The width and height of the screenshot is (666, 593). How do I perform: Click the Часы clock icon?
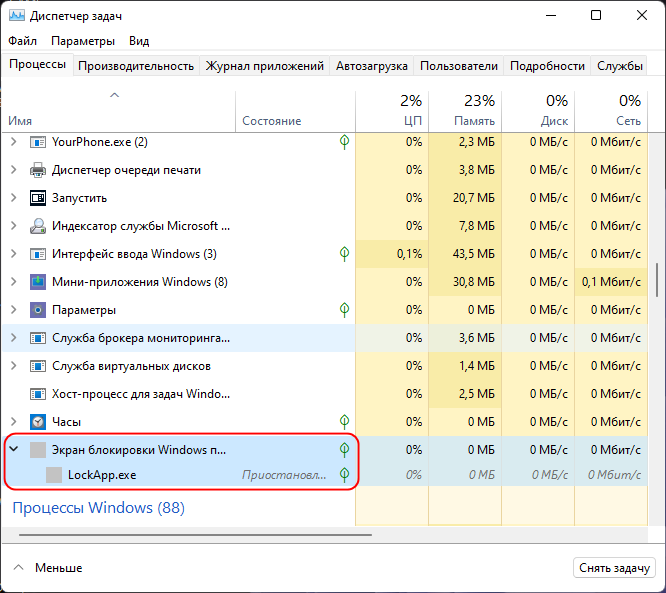[x=38, y=422]
